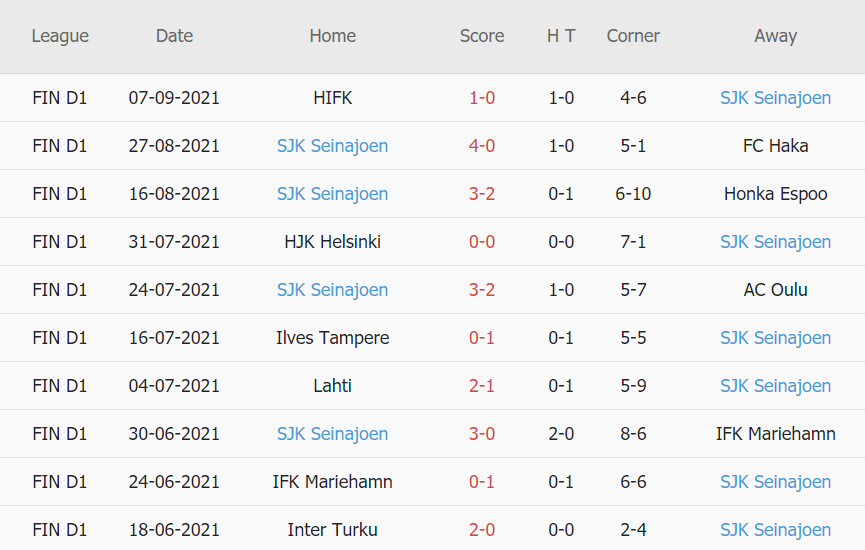Open SJK Seinajoen home link versus AC Oulu
This screenshot has width=865, height=550.
pyautogui.click(x=332, y=290)
